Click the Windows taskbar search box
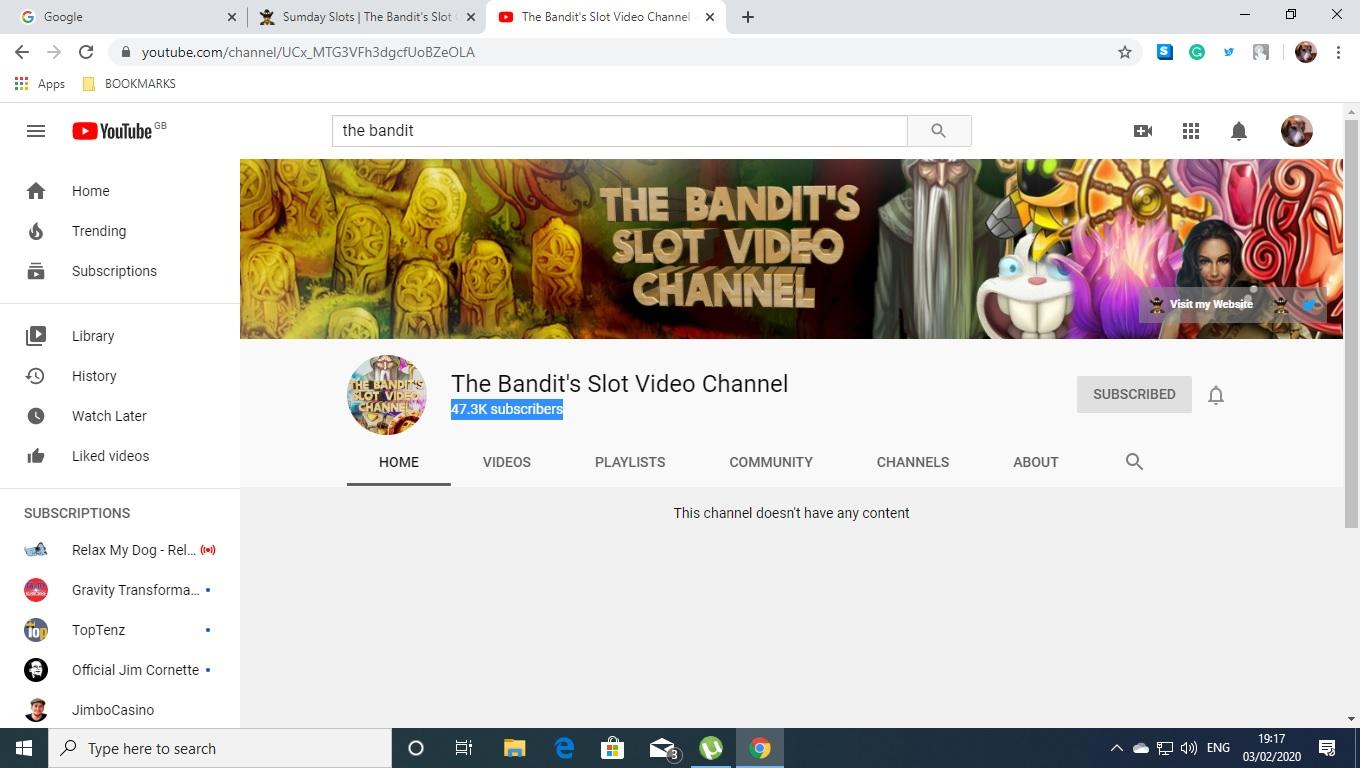The image size is (1360, 768). click(220, 748)
